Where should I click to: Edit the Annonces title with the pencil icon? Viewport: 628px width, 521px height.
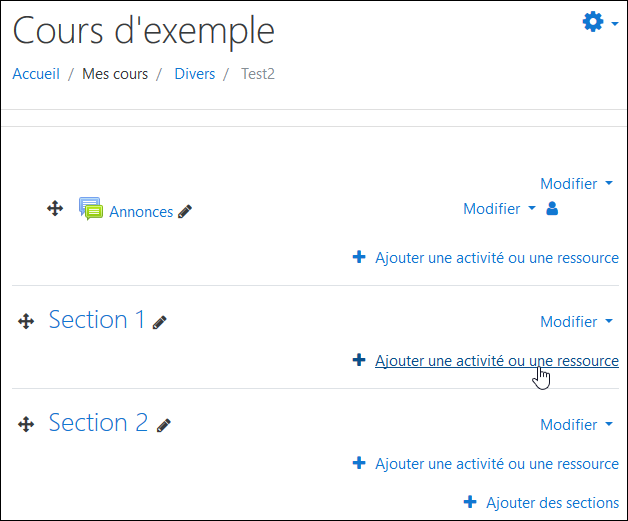pos(185,211)
